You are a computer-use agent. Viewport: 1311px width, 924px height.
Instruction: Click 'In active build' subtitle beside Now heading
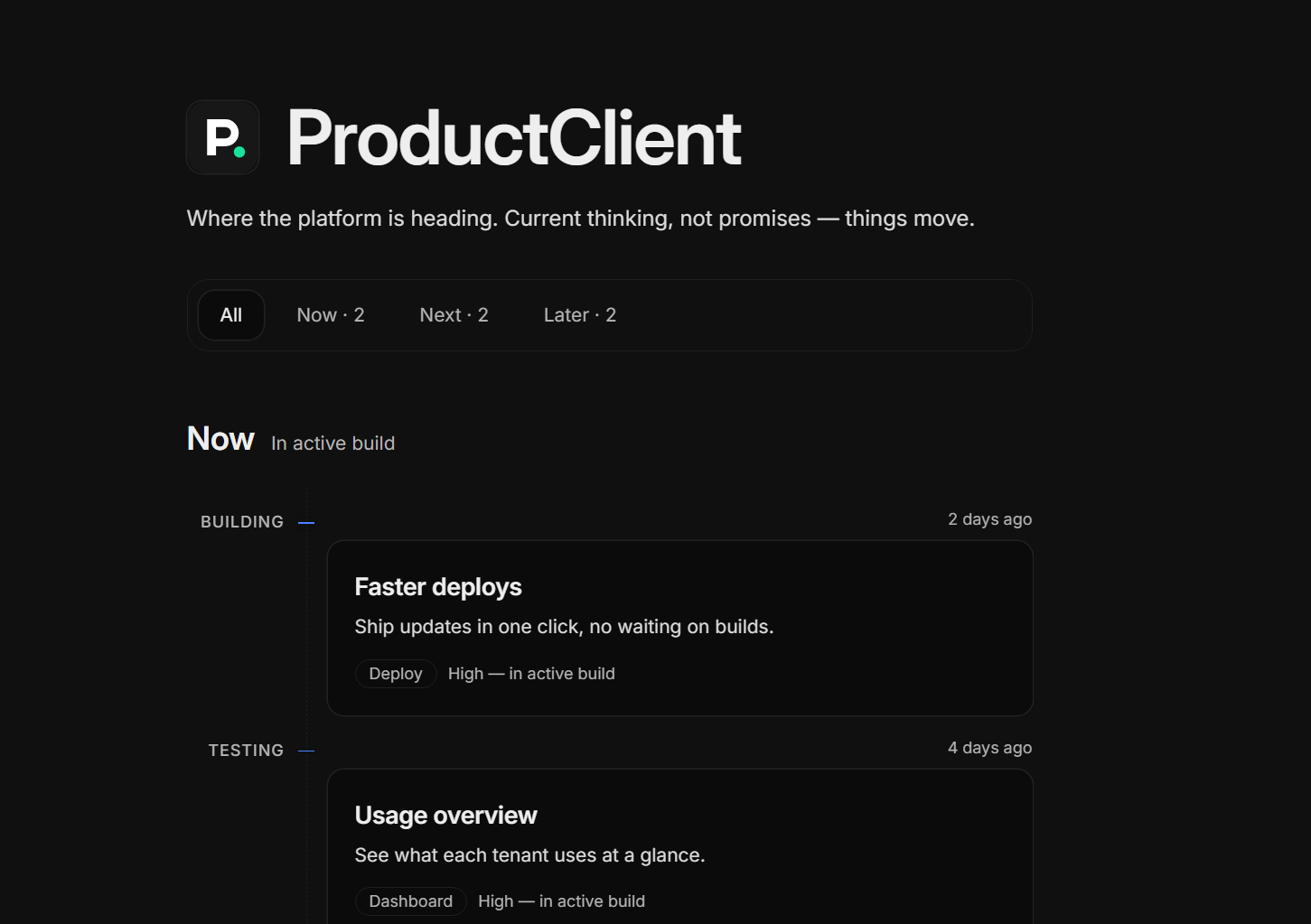point(333,443)
